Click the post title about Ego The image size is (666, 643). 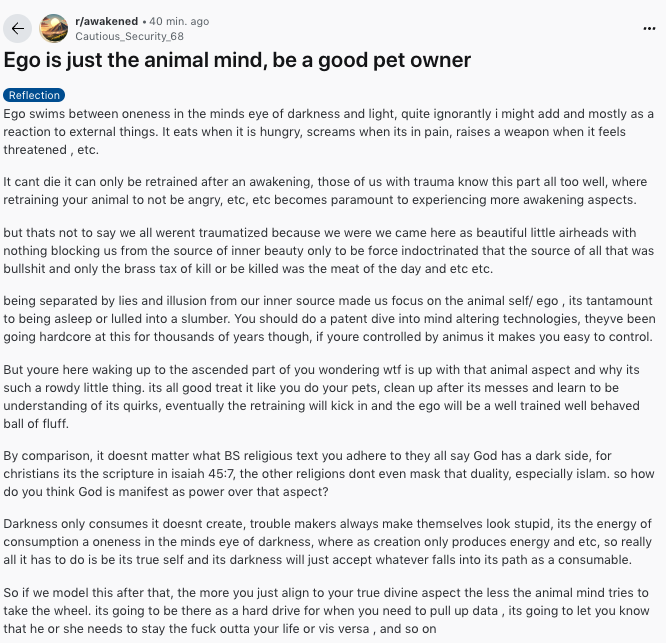click(237, 60)
